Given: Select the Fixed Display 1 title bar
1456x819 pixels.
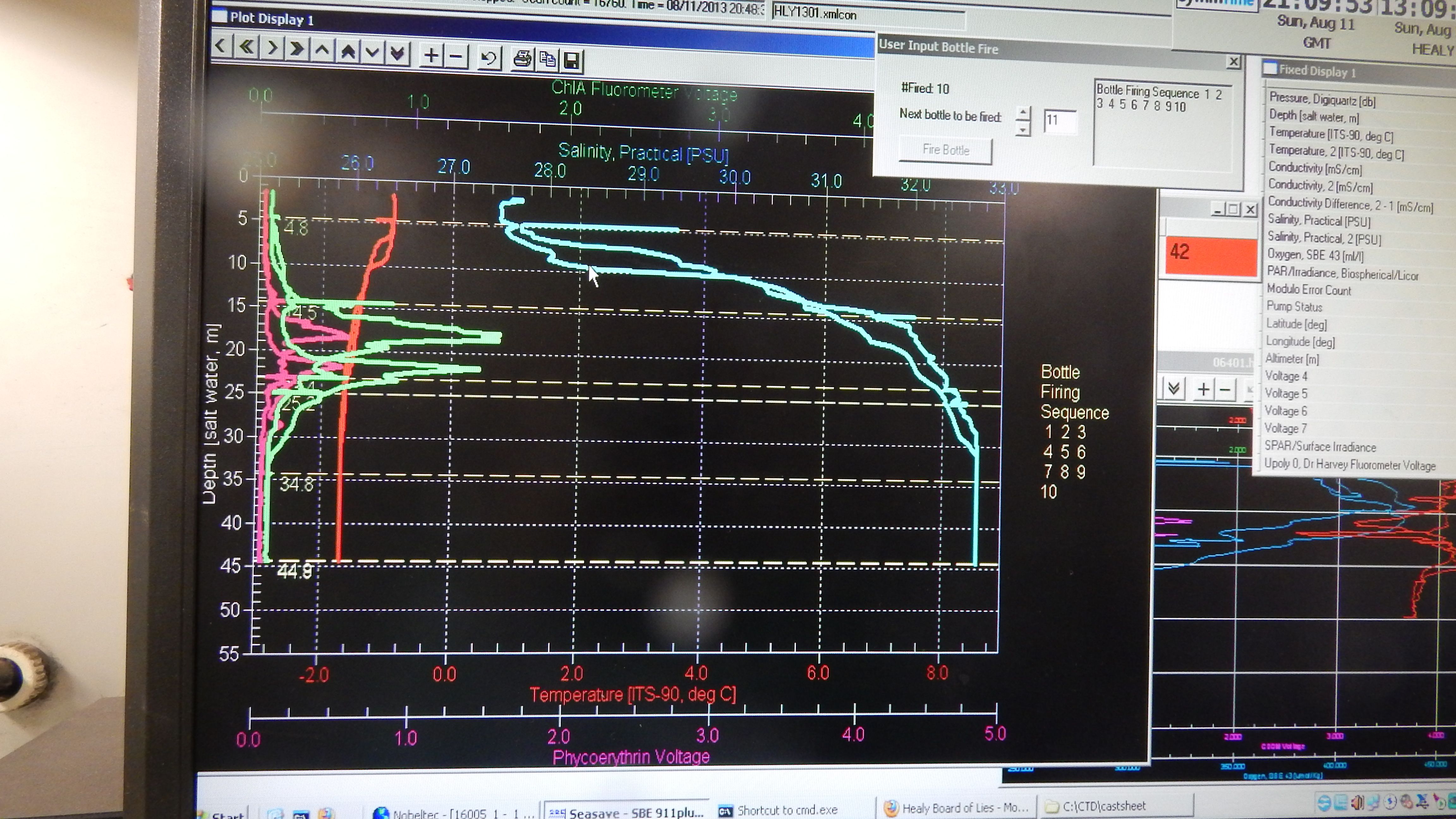Looking at the screenshot, I should click(x=1359, y=72).
